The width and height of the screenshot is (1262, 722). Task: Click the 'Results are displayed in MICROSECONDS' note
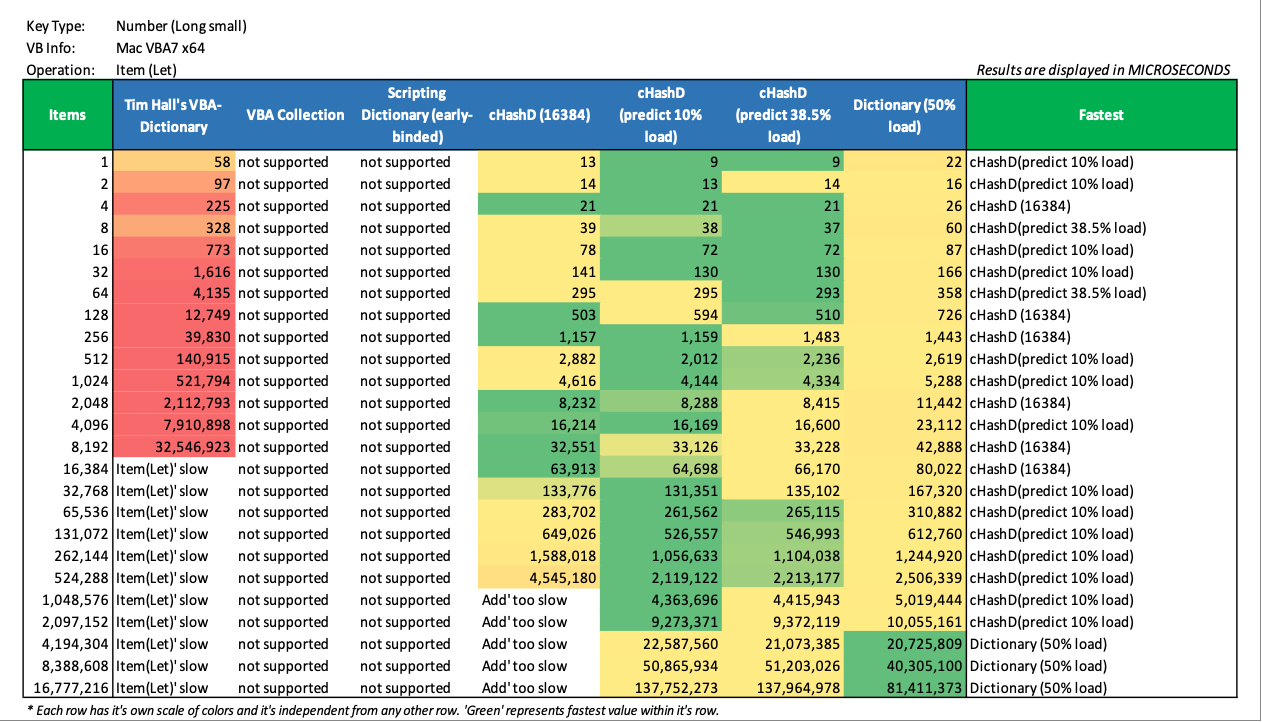coord(1102,70)
